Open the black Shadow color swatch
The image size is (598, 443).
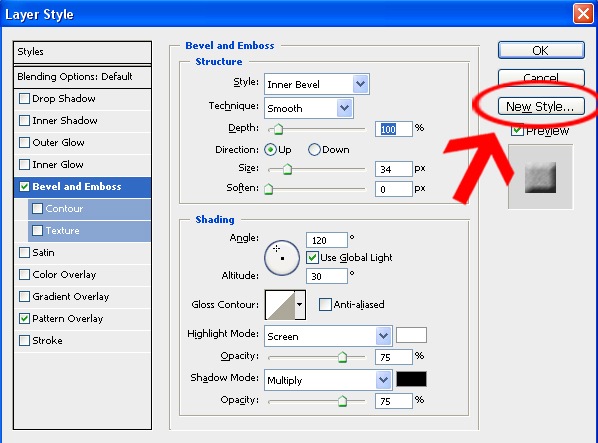pos(411,379)
